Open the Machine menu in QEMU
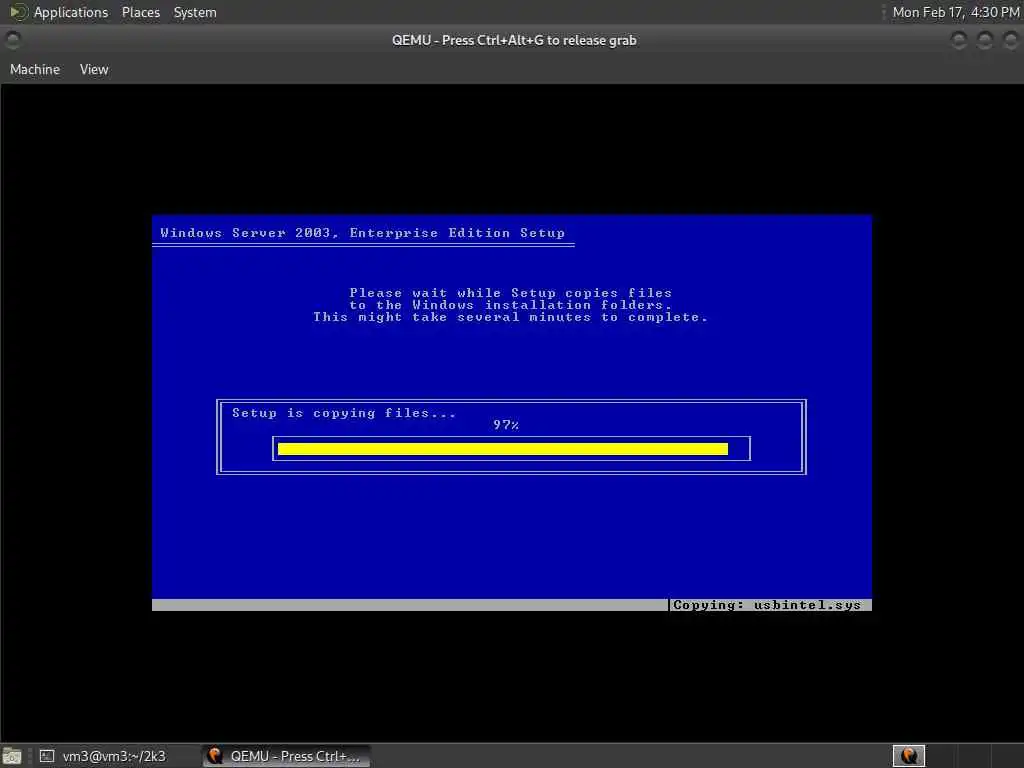Viewport: 1024px width, 768px height. [35, 69]
